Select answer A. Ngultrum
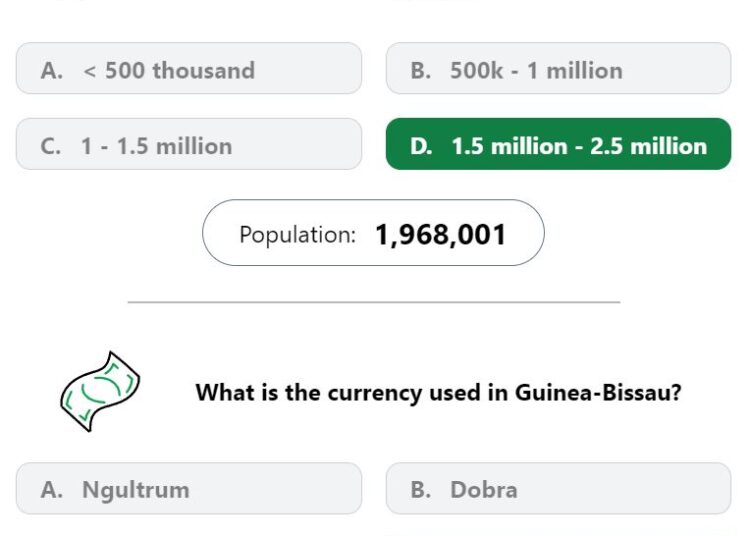Screen dimensions: 750x536 189,489
